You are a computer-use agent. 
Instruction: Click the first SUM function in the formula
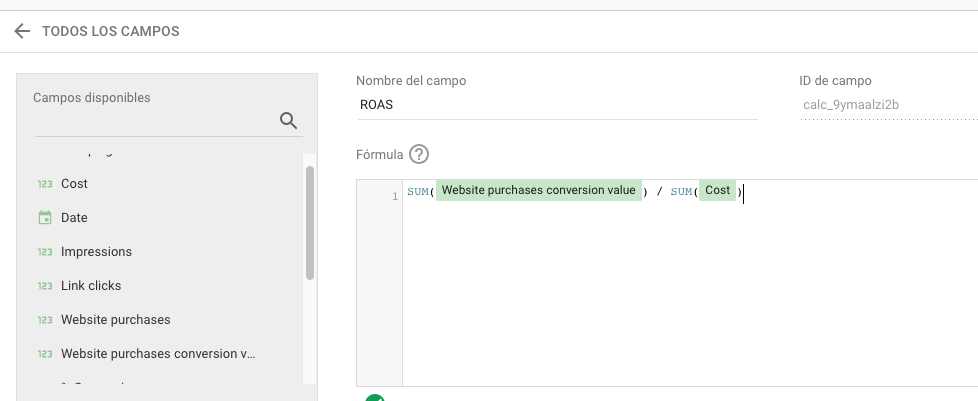click(418, 192)
